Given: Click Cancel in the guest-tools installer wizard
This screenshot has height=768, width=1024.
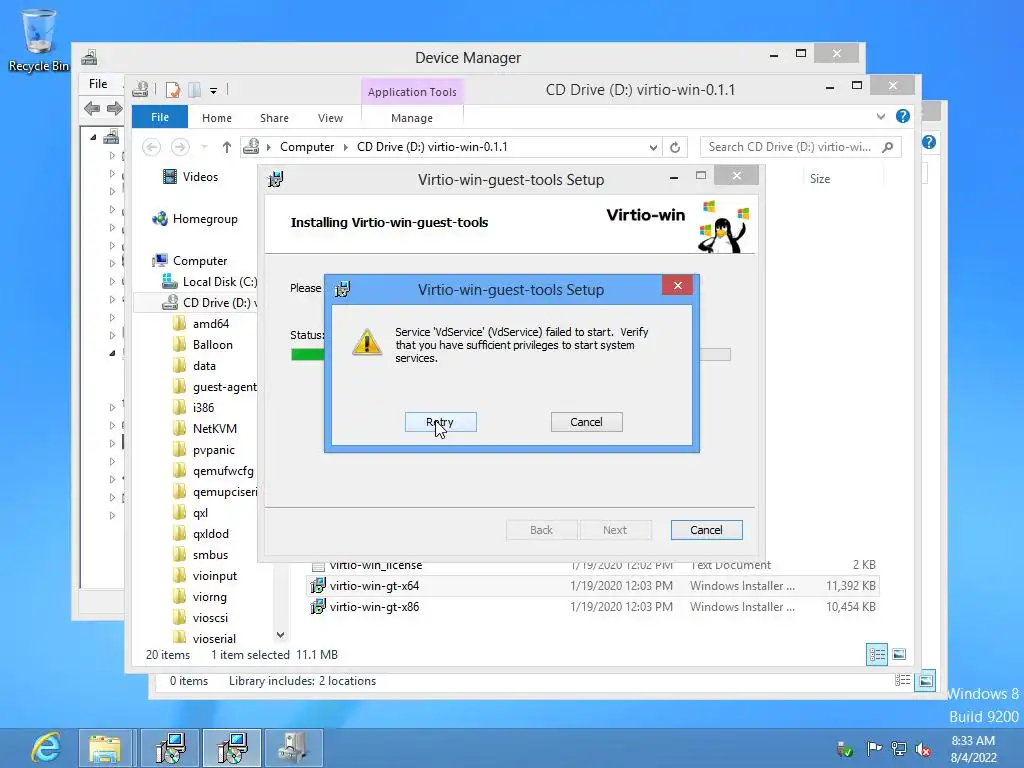Looking at the screenshot, I should (706, 530).
